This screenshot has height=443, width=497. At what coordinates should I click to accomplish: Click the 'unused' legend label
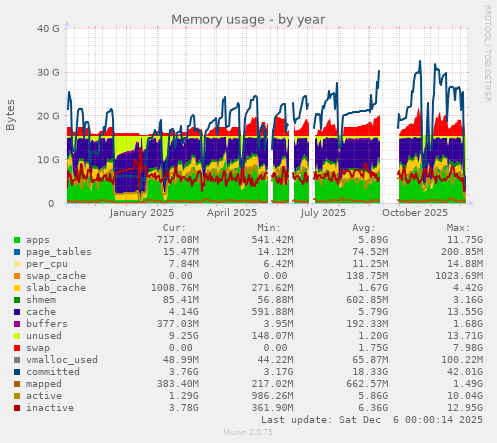coord(44,336)
